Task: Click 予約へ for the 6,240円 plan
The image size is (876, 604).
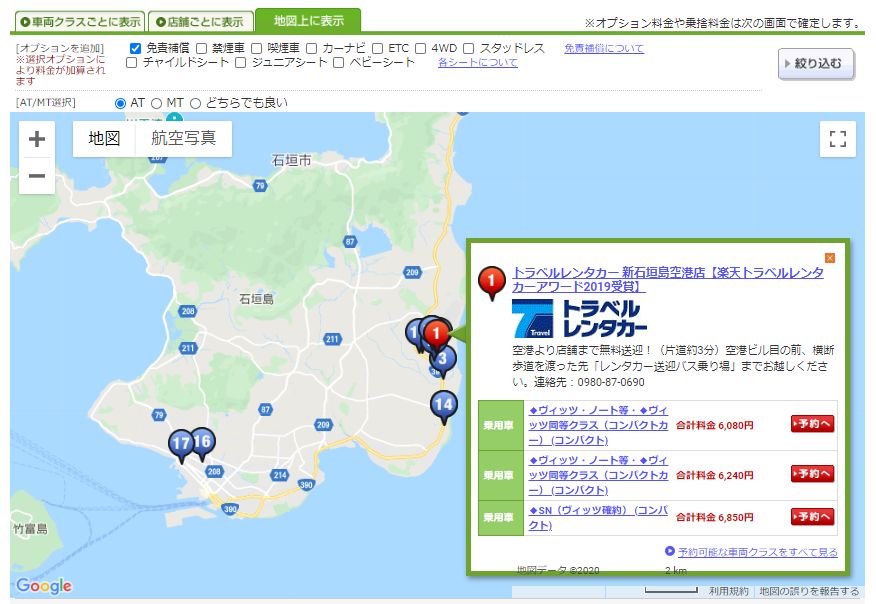Action: pyautogui.click(x=812, y=474)
